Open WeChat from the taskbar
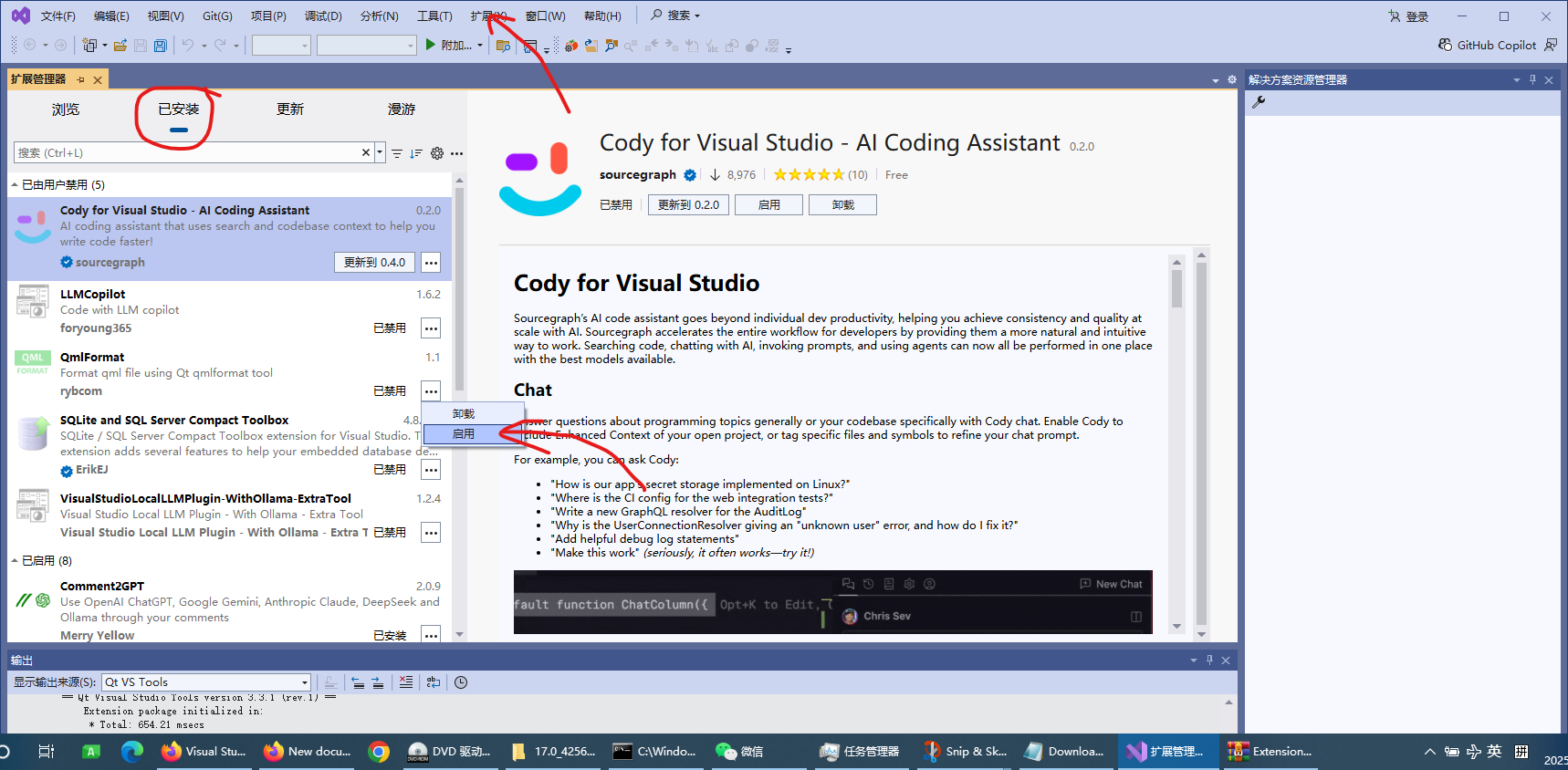This screenshot has width=1568, height=770. click(x=740, y=752)
